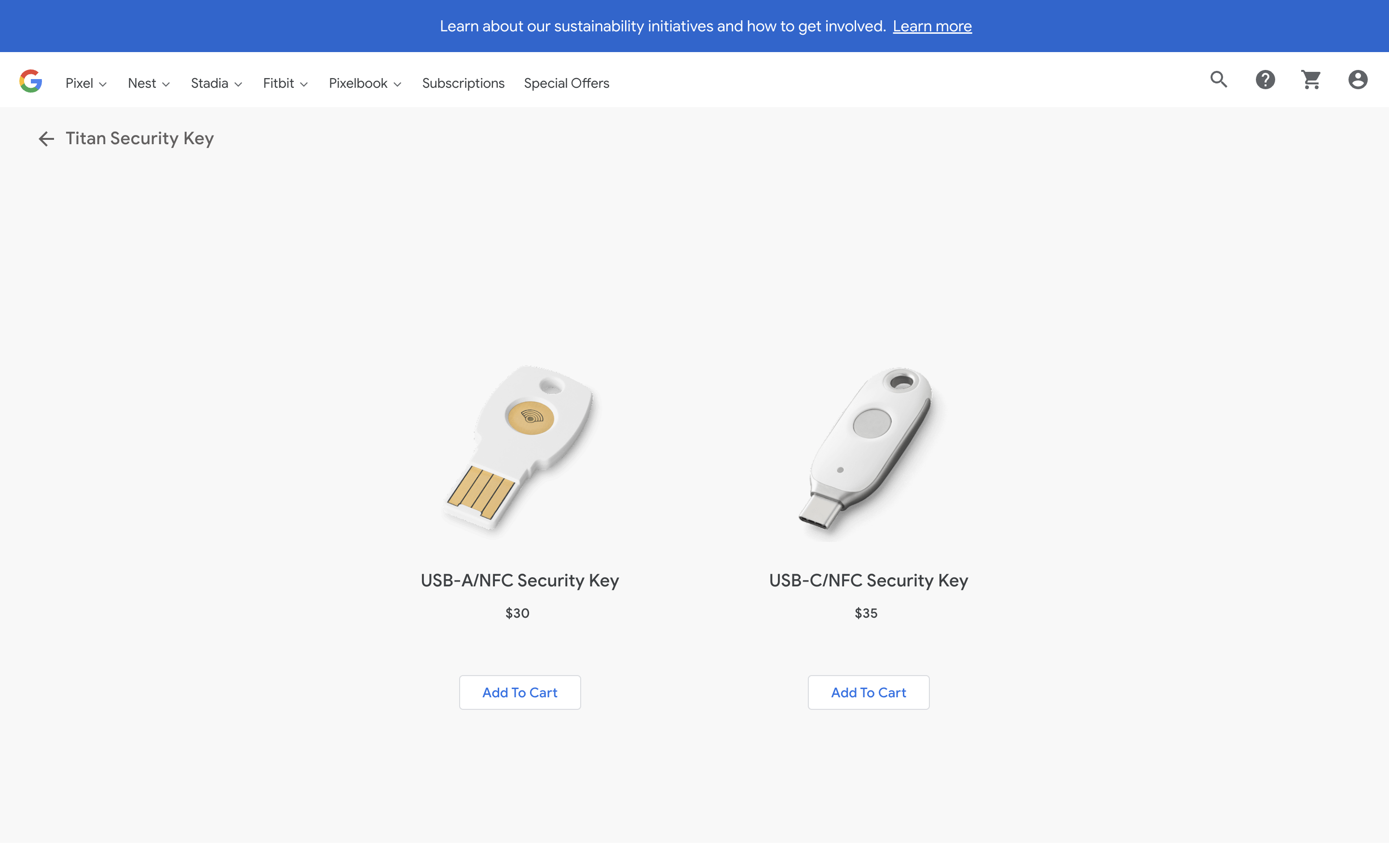Open the USB-C/NFC Security Key title
Screen dimensions: 1389x868
(869, 581)
